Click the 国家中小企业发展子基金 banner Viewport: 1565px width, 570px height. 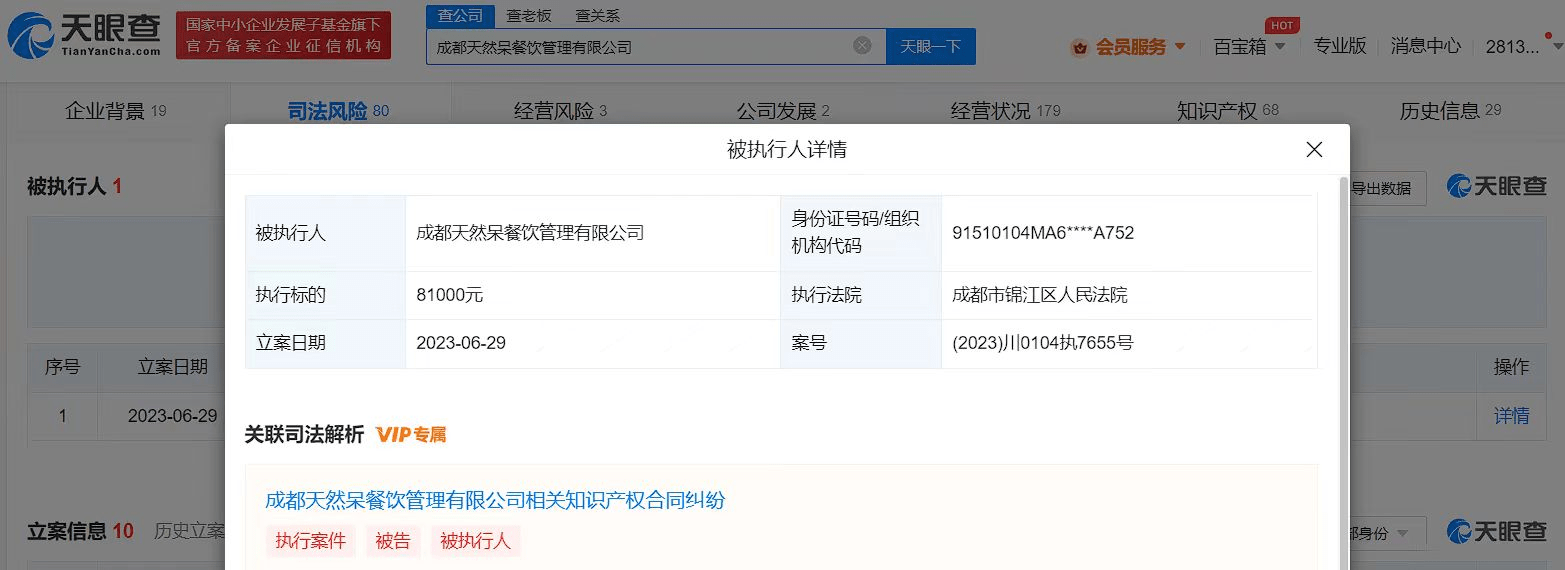(x=284, y=35)
